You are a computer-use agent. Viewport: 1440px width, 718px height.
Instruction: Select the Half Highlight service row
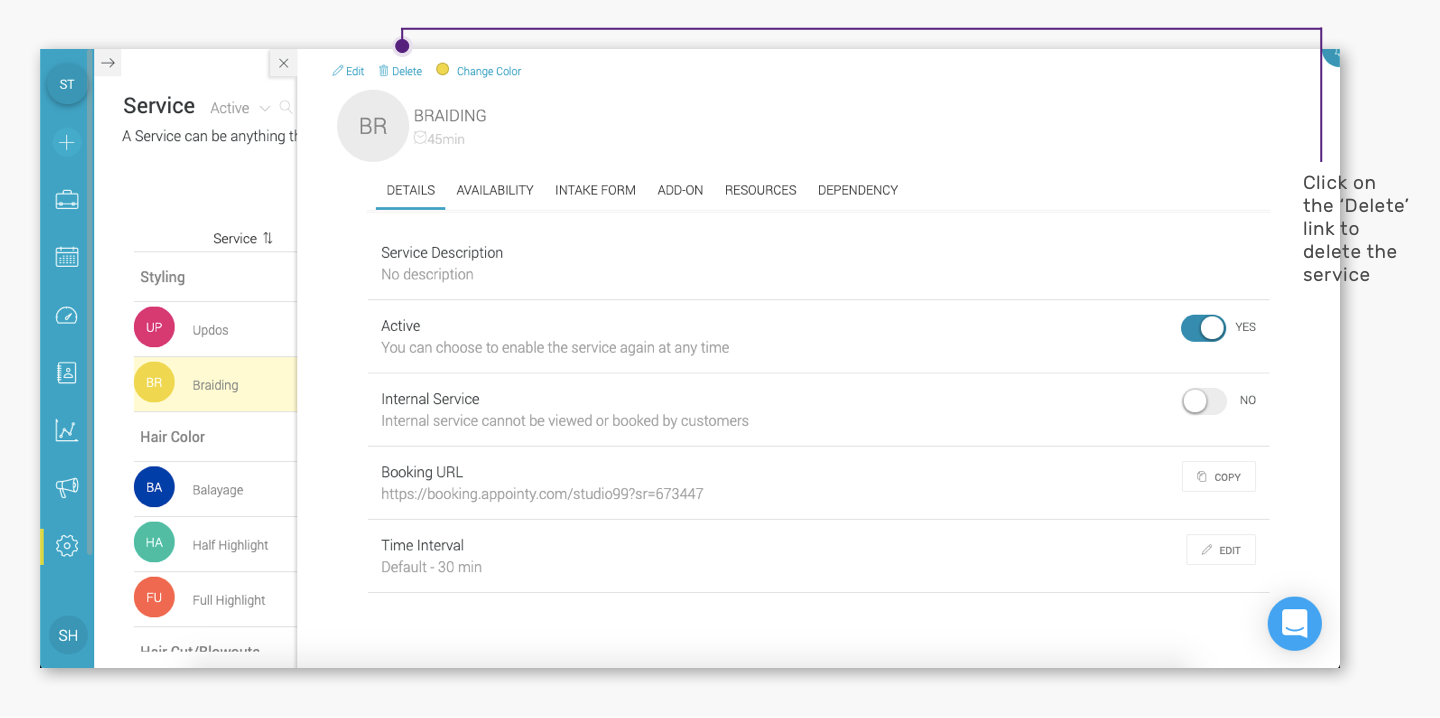[215, 544]
